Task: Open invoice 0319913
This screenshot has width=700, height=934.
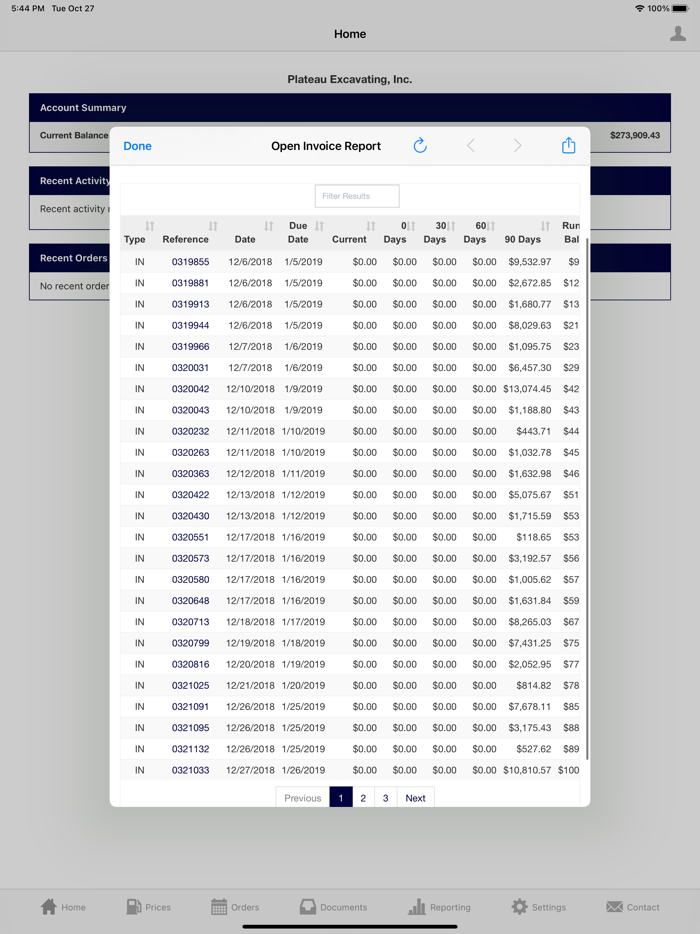Action: [x=191, y=304]
